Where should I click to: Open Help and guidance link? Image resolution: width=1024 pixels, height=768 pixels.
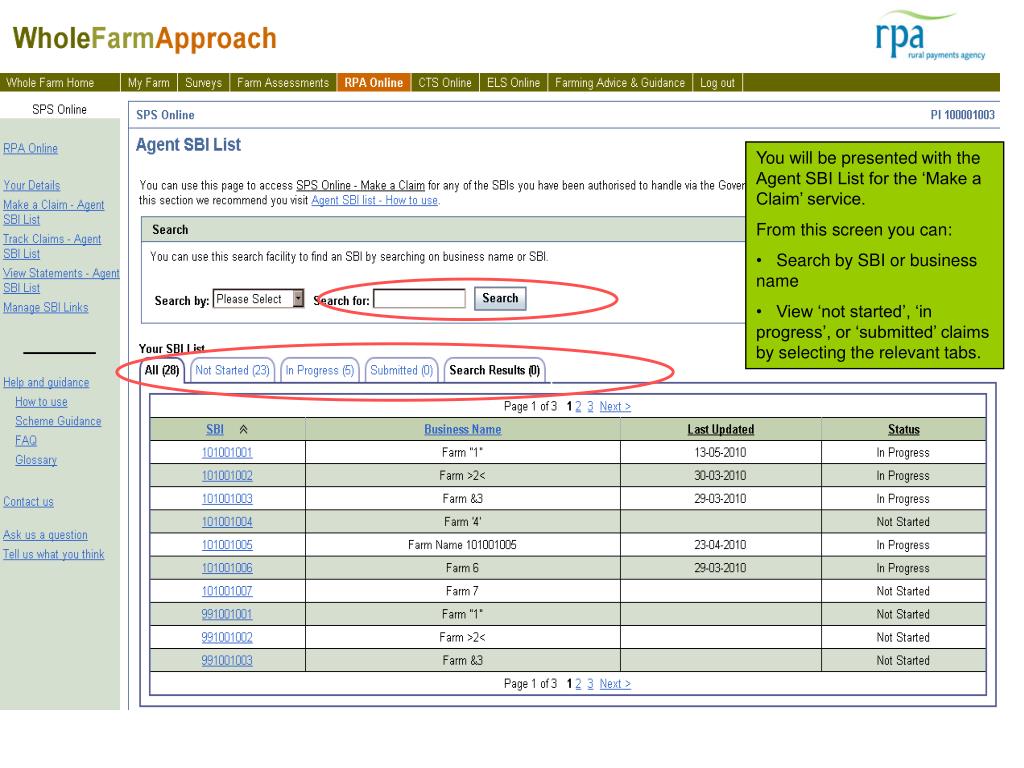[46, 383]
